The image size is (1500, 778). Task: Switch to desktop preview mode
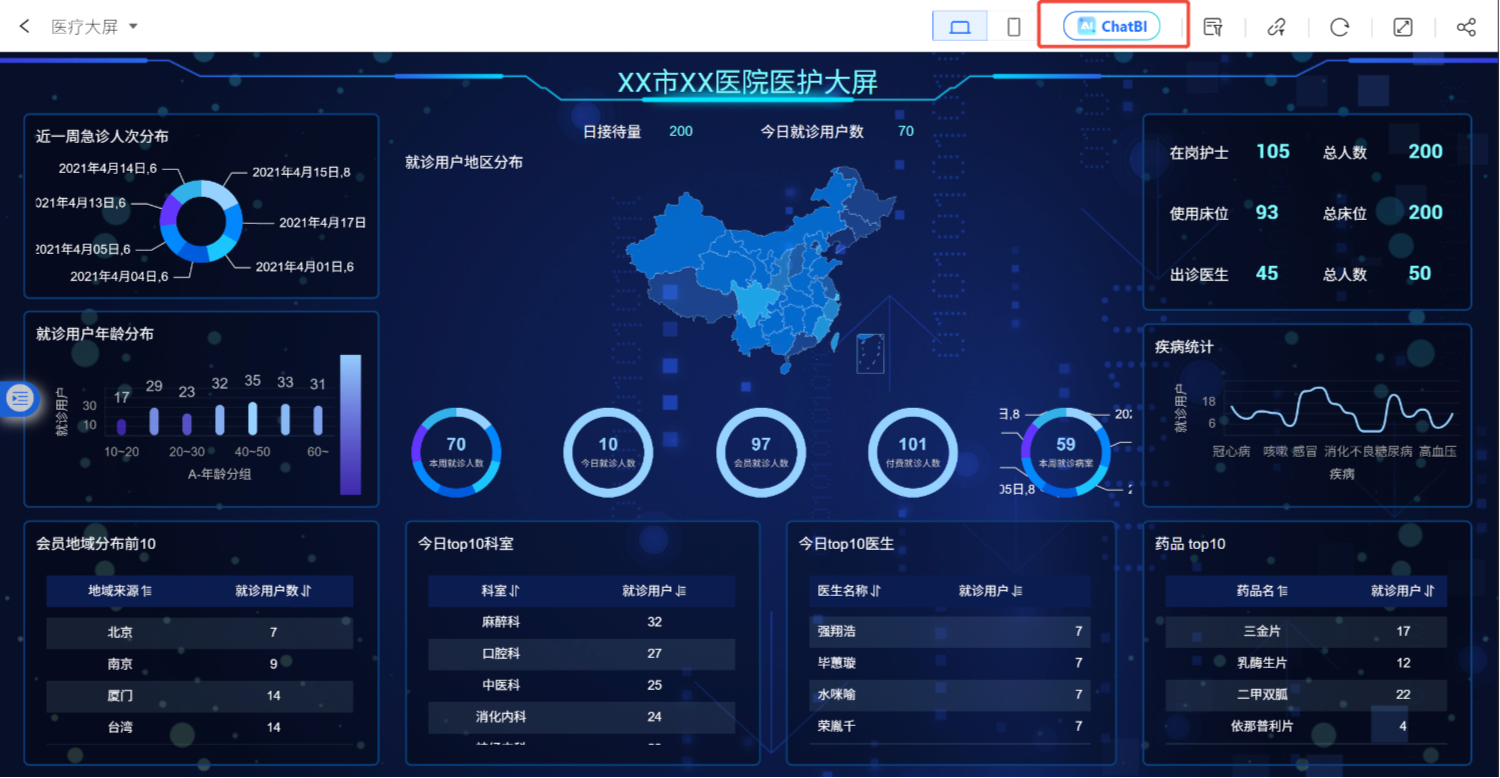[x=959, y=27]
